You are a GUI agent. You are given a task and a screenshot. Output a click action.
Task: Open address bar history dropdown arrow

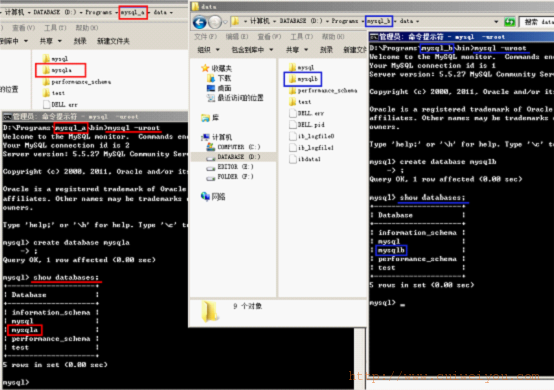[x=496, y=22]
